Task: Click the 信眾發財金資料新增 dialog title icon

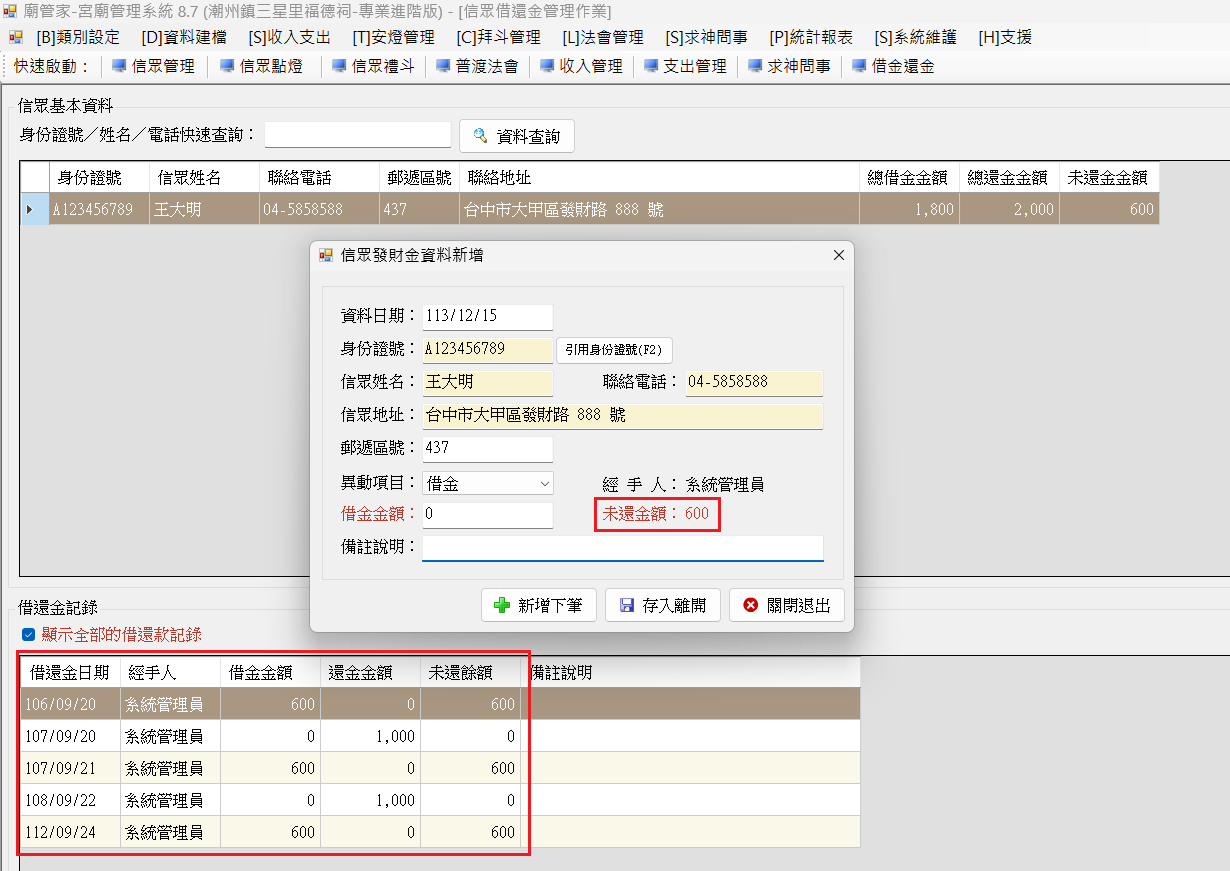Action: tap(326, 255)
